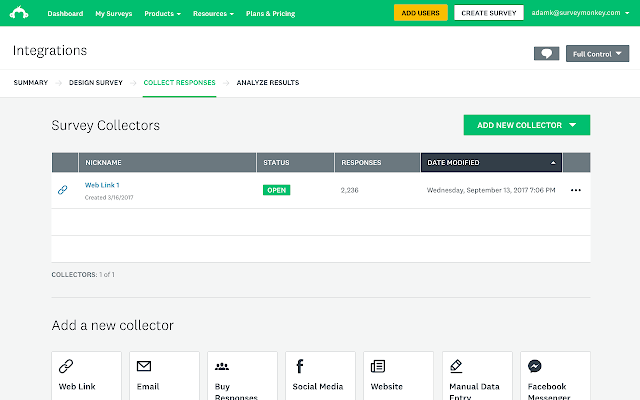Click the Manual Data Entry pencil icon

(x=456, y=366)
